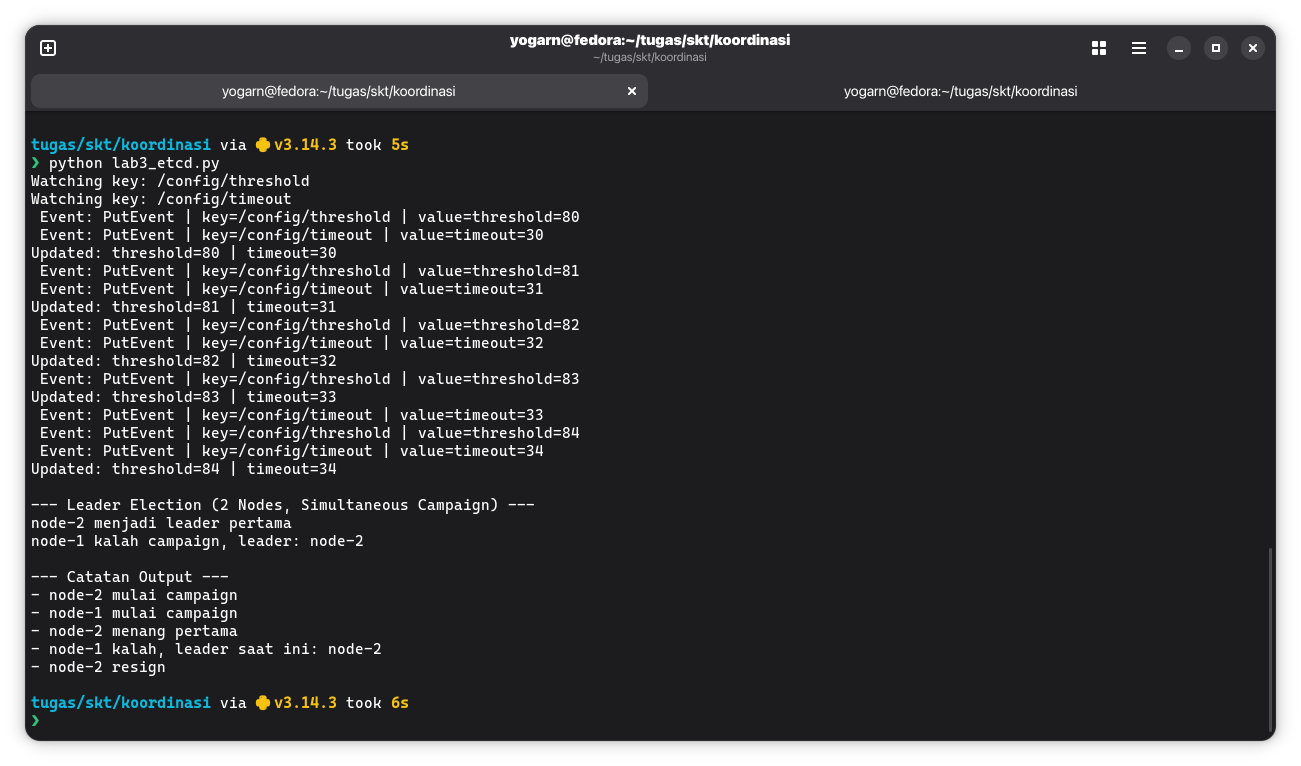Open the hamburger main menu

coord(1139,48)
